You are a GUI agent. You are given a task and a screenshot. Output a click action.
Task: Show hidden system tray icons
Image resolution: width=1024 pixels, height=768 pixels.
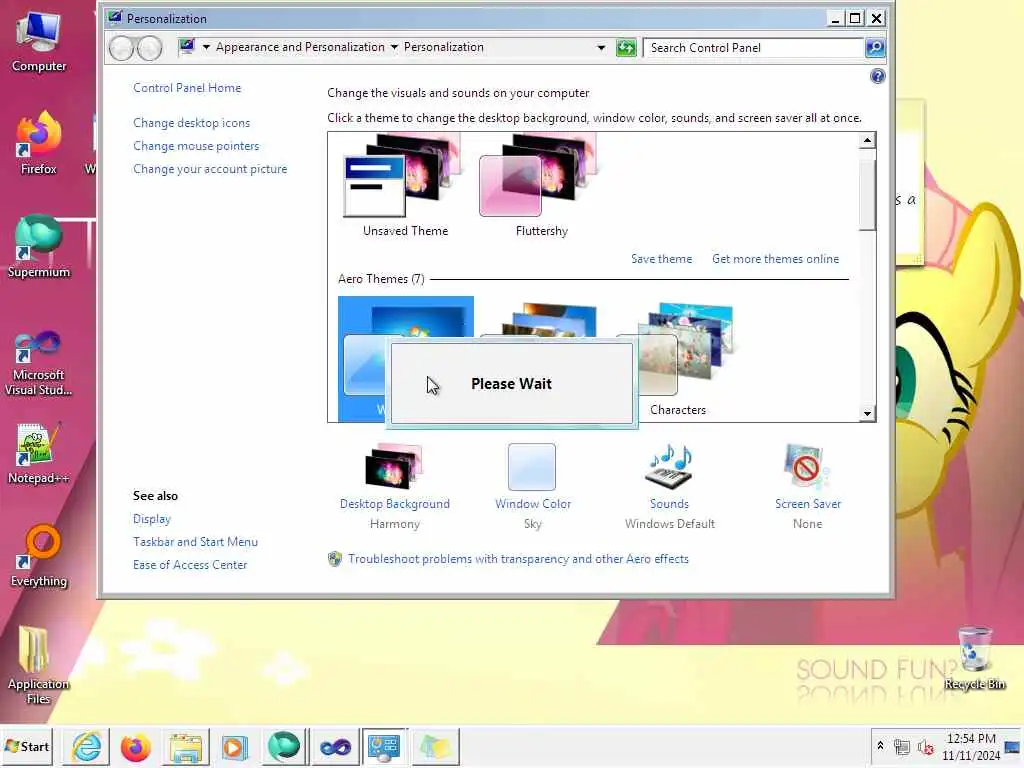click(x=880, y=746)
